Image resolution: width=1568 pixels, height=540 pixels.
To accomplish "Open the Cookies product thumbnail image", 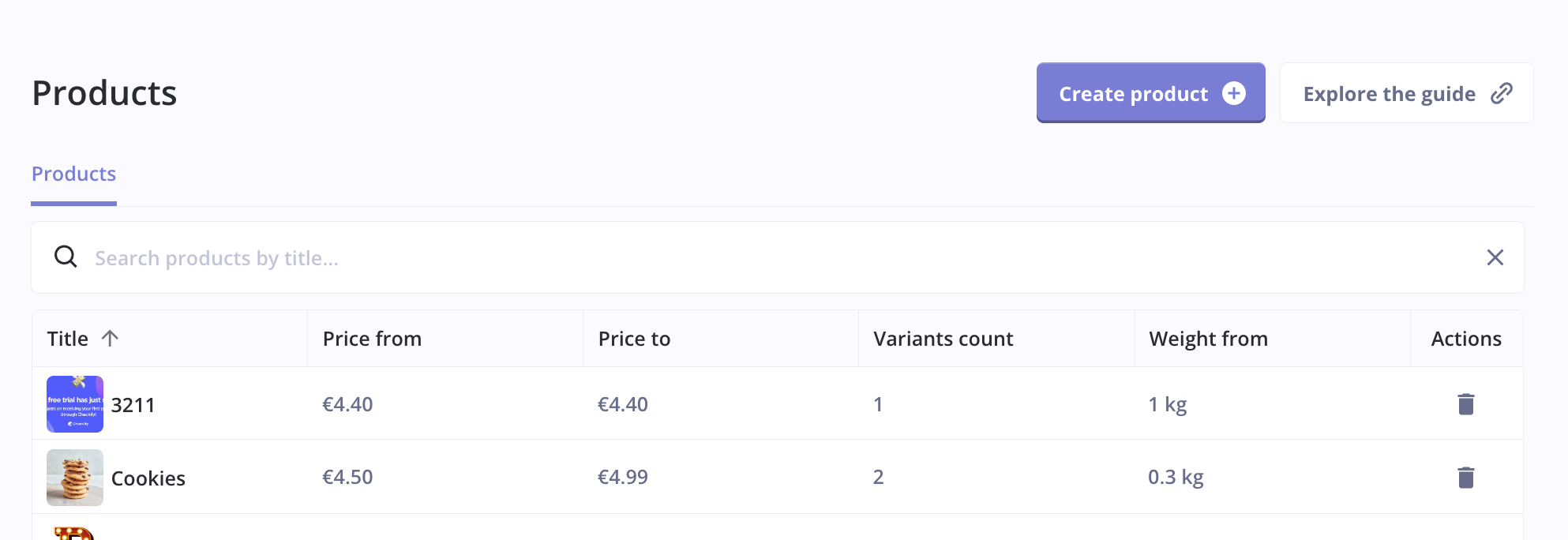I will [75, 477].
